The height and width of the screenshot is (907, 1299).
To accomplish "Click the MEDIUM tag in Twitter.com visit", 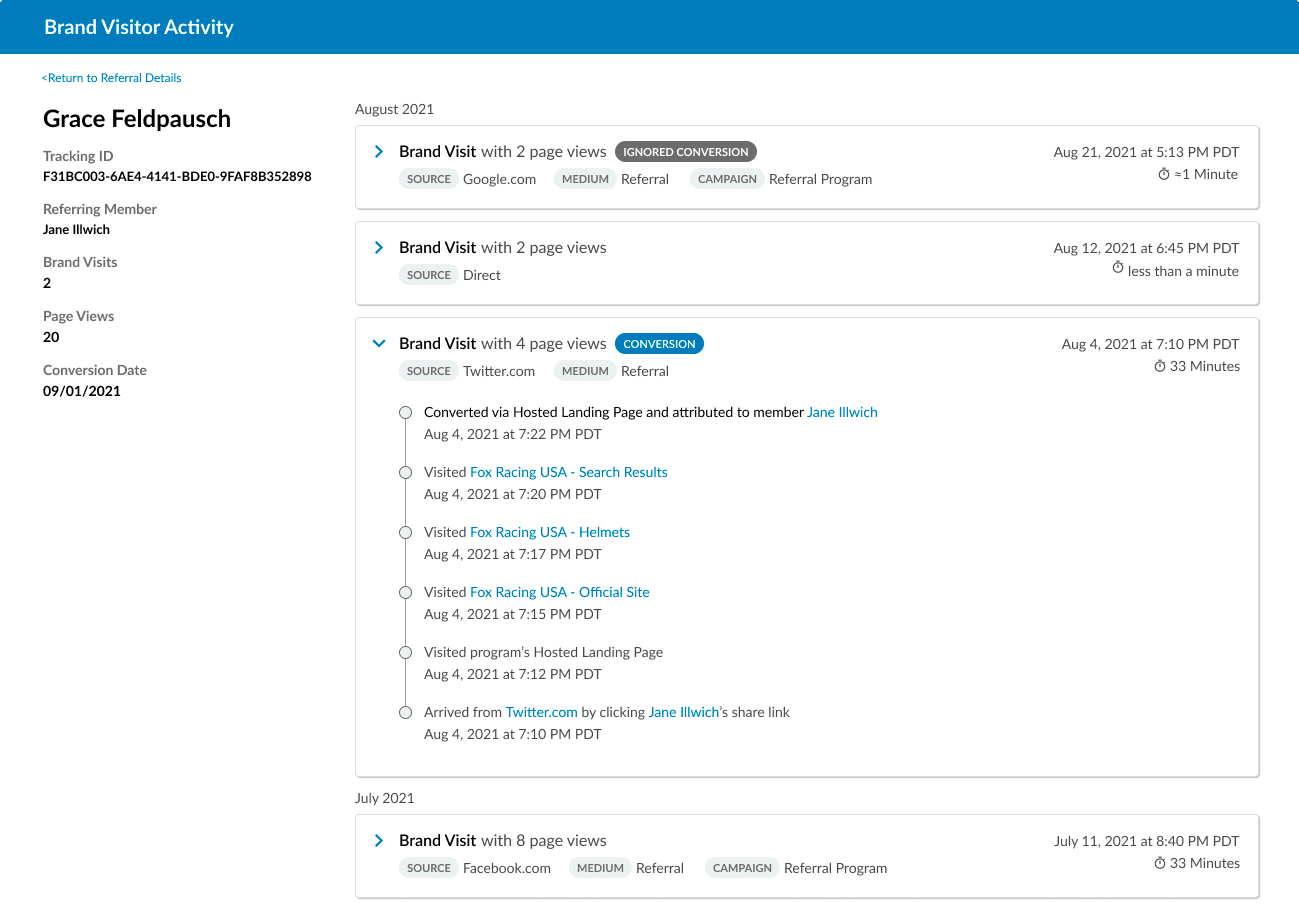I will pos(585,371).
